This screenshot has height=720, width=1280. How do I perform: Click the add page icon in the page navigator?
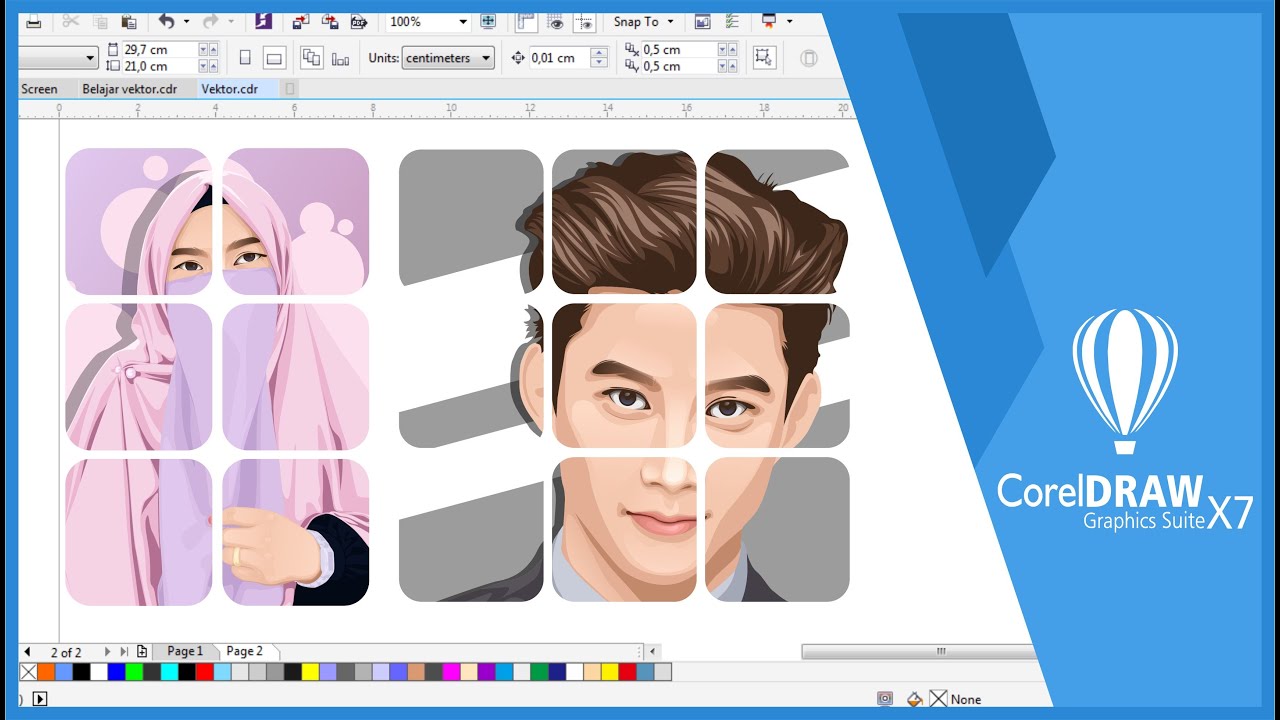[142, 651]
